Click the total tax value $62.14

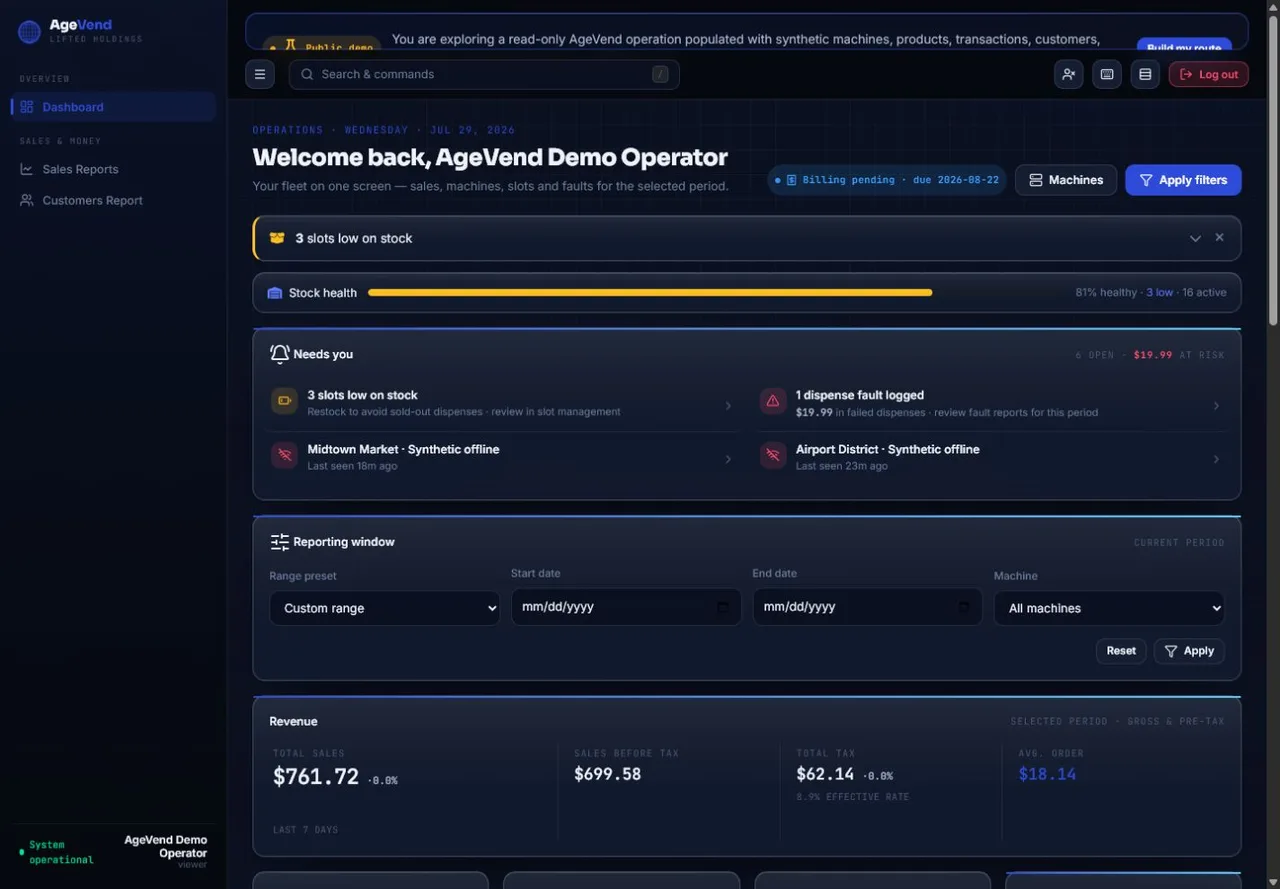(x=825, y=774)
